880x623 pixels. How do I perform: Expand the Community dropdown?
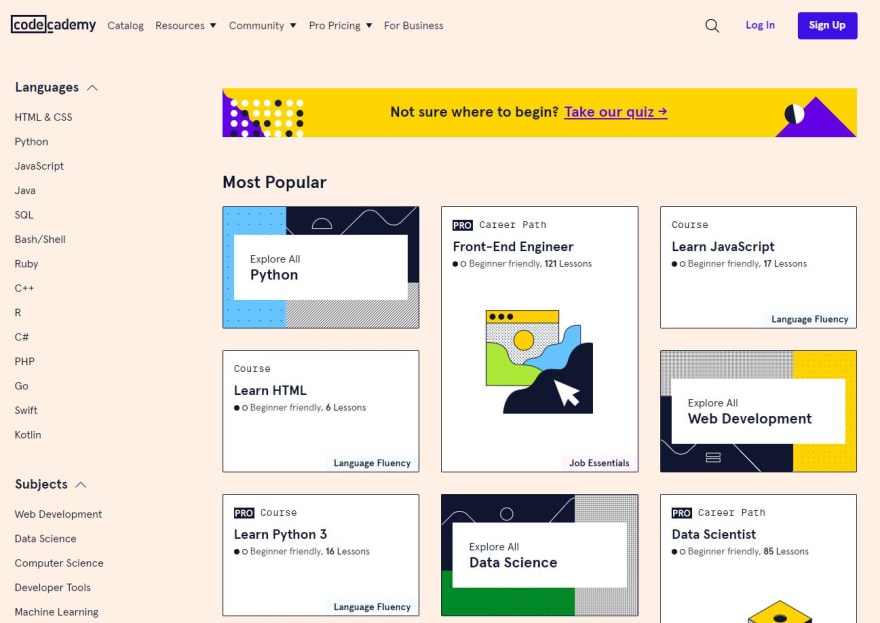(262, 26)
